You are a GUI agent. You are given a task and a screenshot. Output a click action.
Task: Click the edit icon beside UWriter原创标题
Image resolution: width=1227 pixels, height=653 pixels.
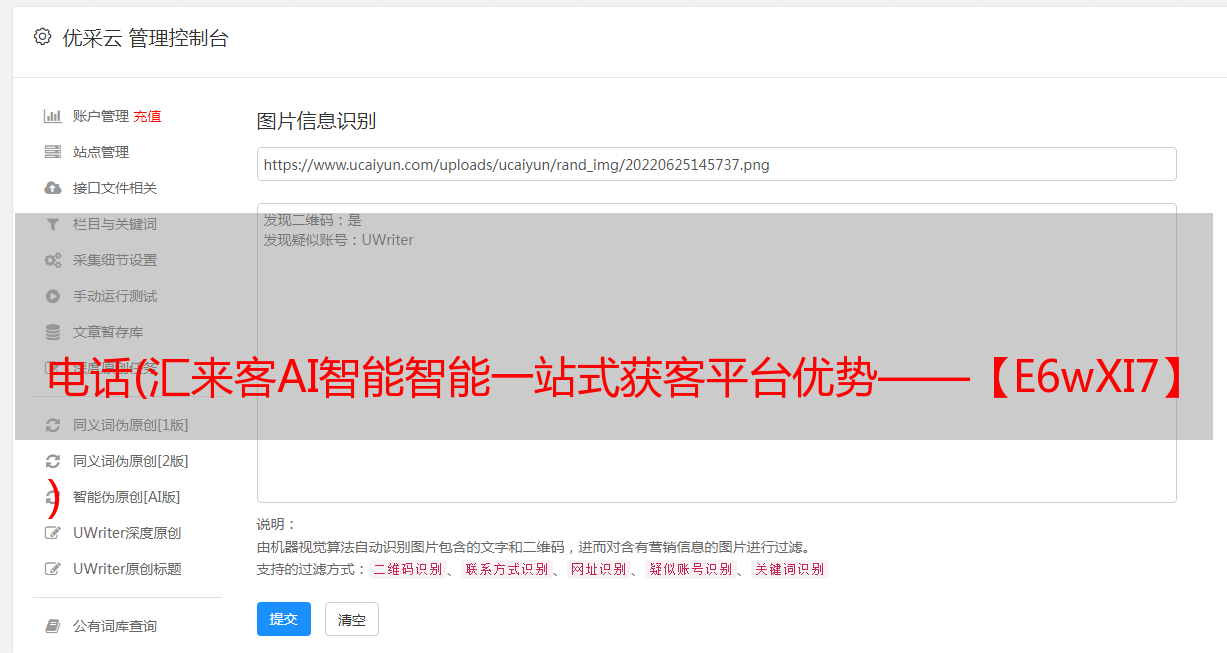coord(53,569)
